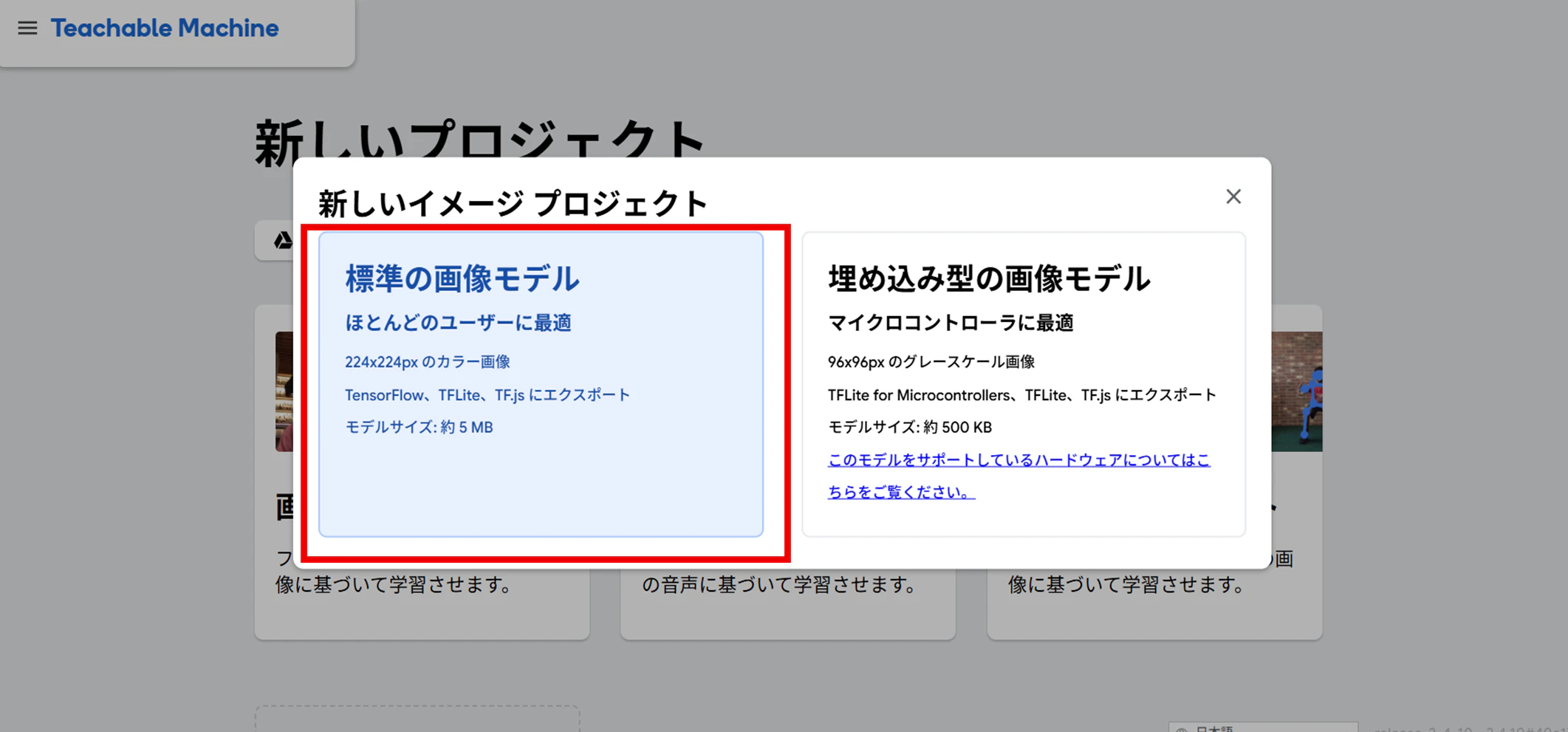Viewport: 1568px width, 732px height.
Task: Click the image project thumbnail behind the dialog
Action: 284,391
